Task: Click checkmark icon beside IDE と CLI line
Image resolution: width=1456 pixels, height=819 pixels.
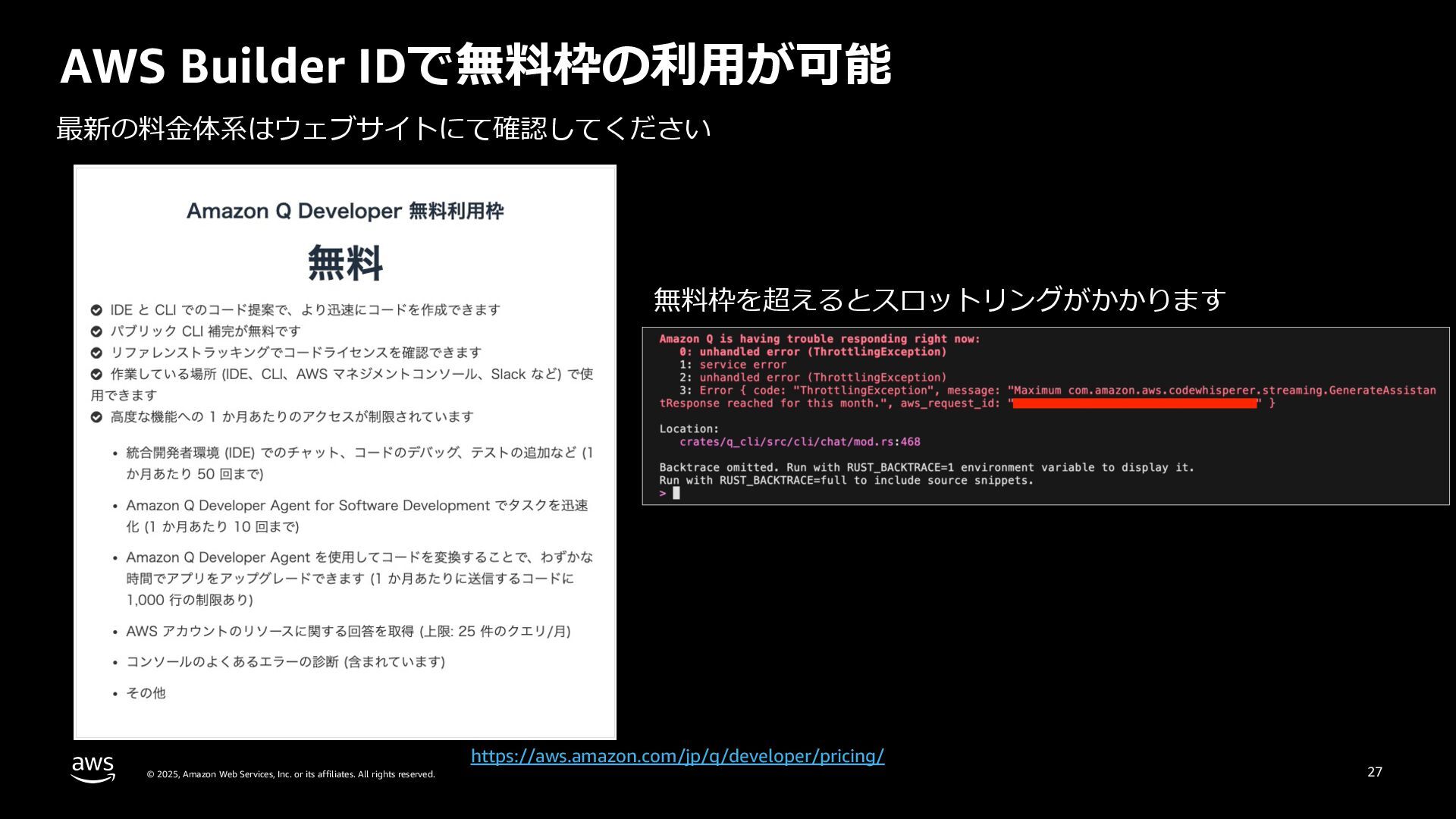Action: point(96,310)
